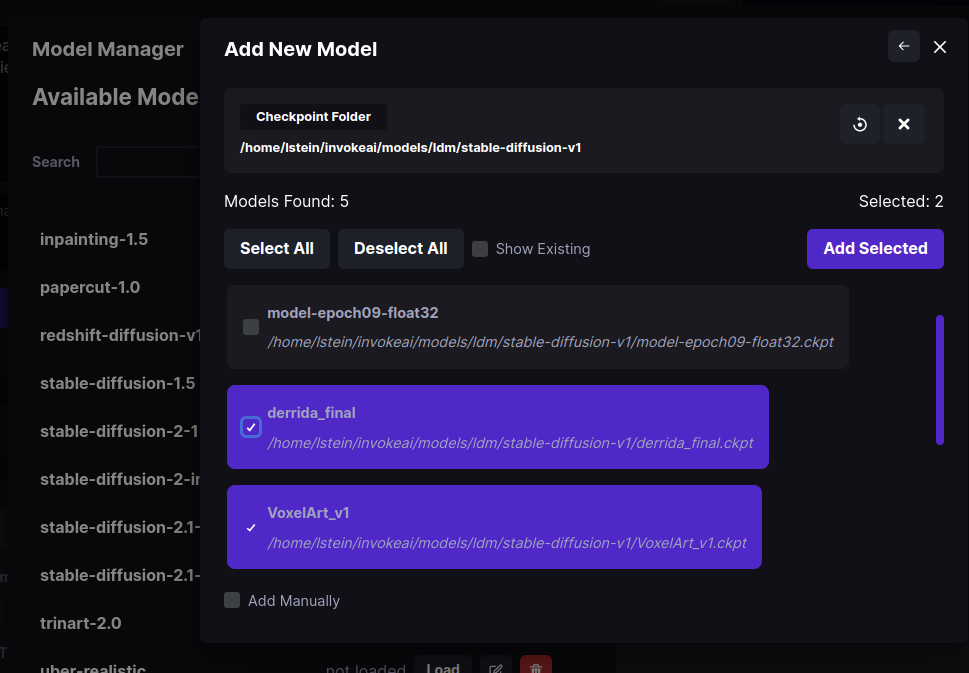Select stable-diffusion-1.5 model entry

[x=117, y=383]
